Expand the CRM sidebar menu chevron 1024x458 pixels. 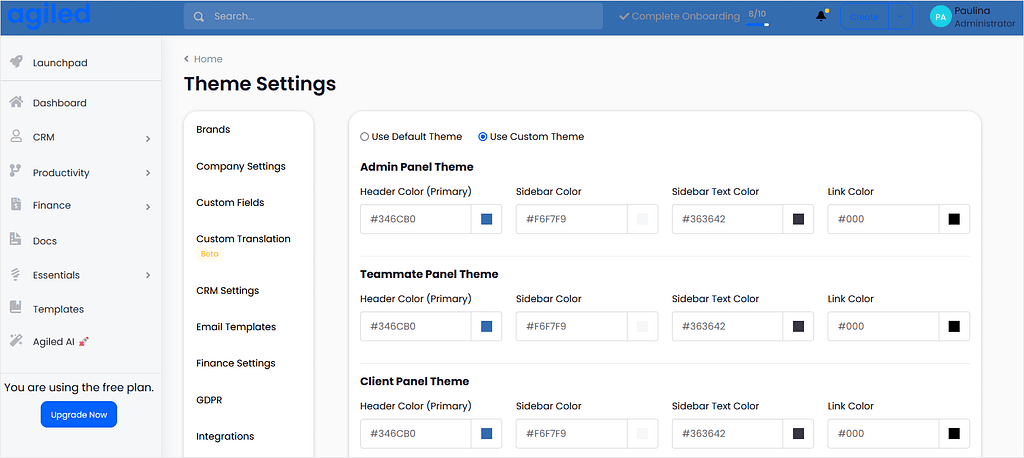148,139
